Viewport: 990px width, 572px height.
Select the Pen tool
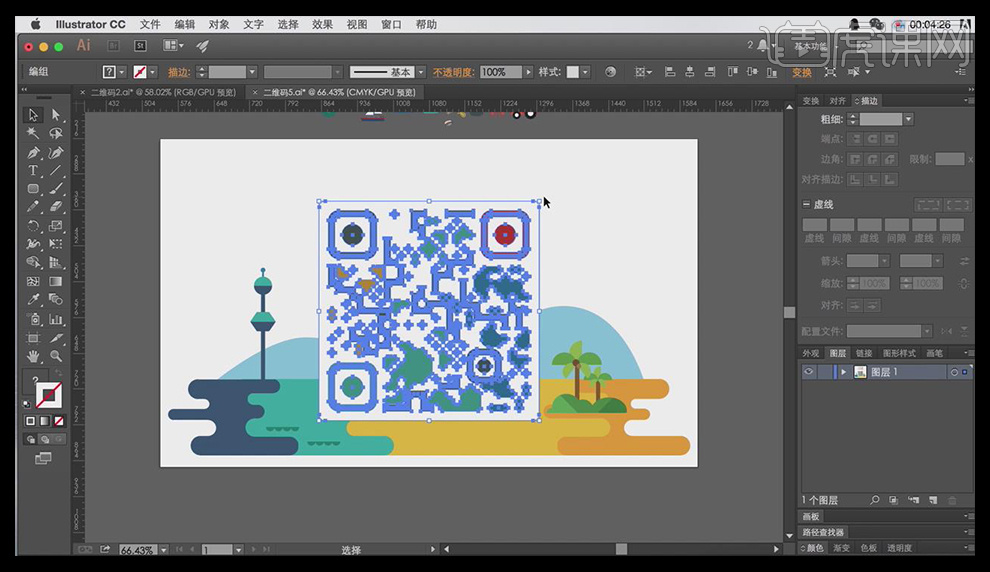(x=34, y=152)
